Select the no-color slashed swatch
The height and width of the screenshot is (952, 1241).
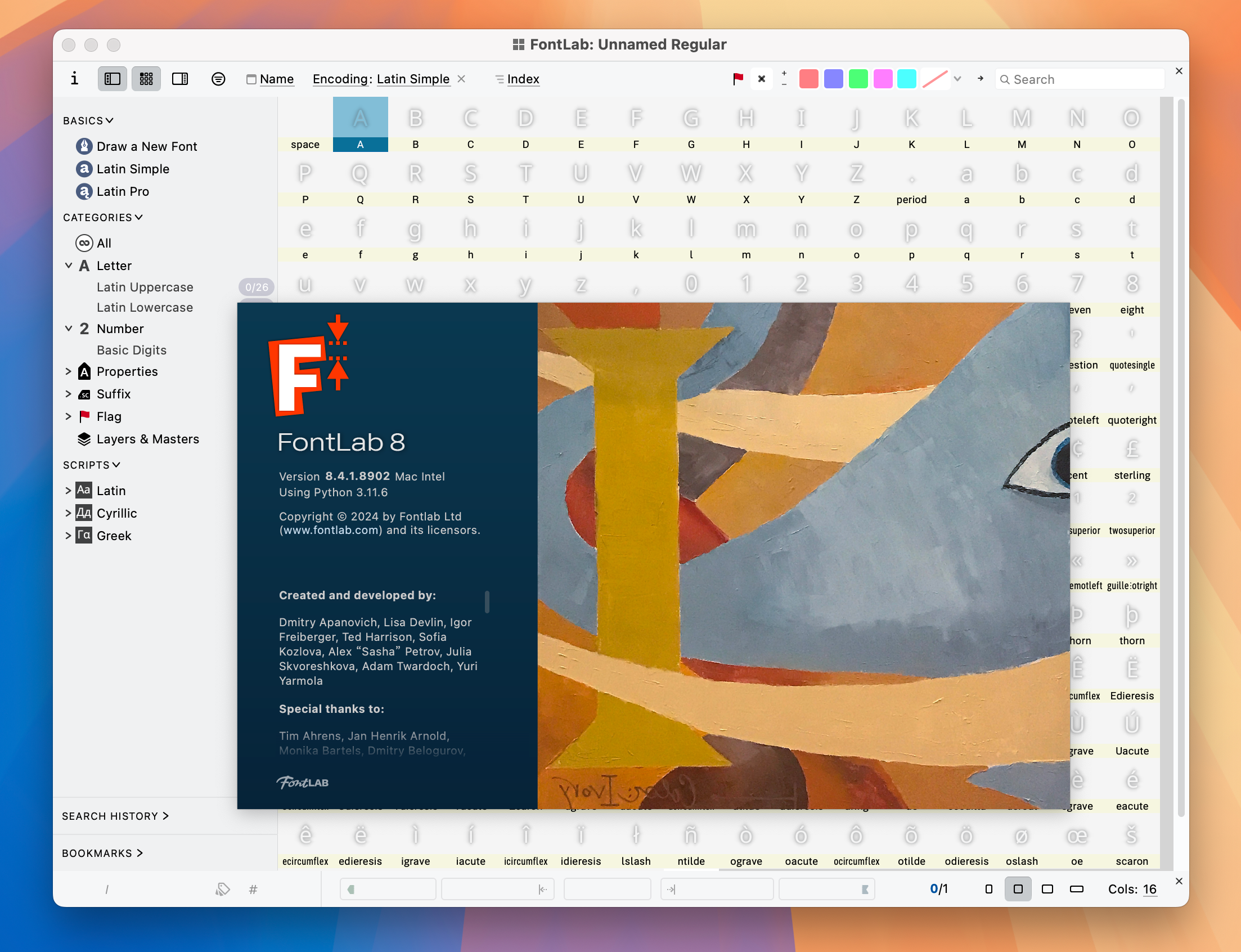(x=935, y=79)
